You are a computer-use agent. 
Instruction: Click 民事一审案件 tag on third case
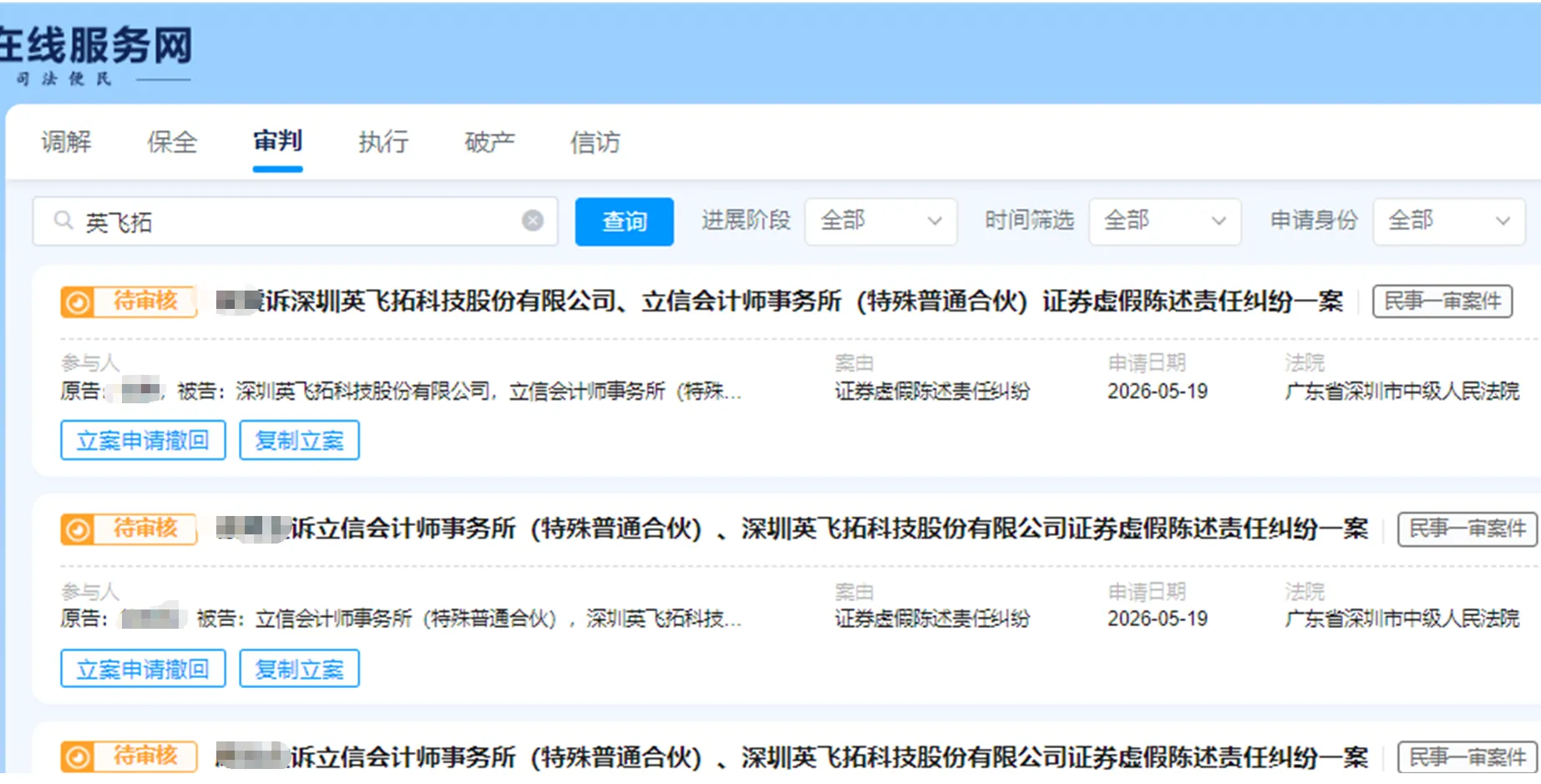coord(1467,757)
